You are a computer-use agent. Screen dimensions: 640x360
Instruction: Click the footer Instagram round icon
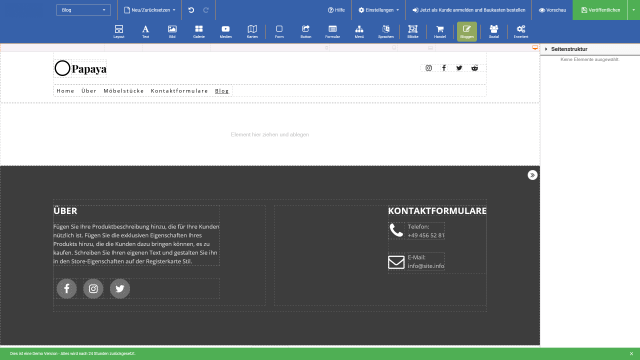tap(93, 289)
